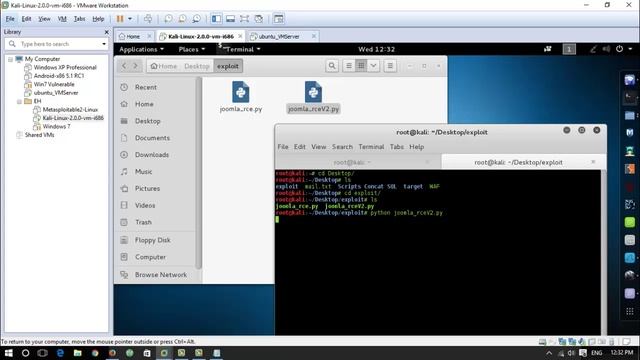Select Windows 7 VM in library
Viewport: 640px width, 360px height.
coord(56,127)
